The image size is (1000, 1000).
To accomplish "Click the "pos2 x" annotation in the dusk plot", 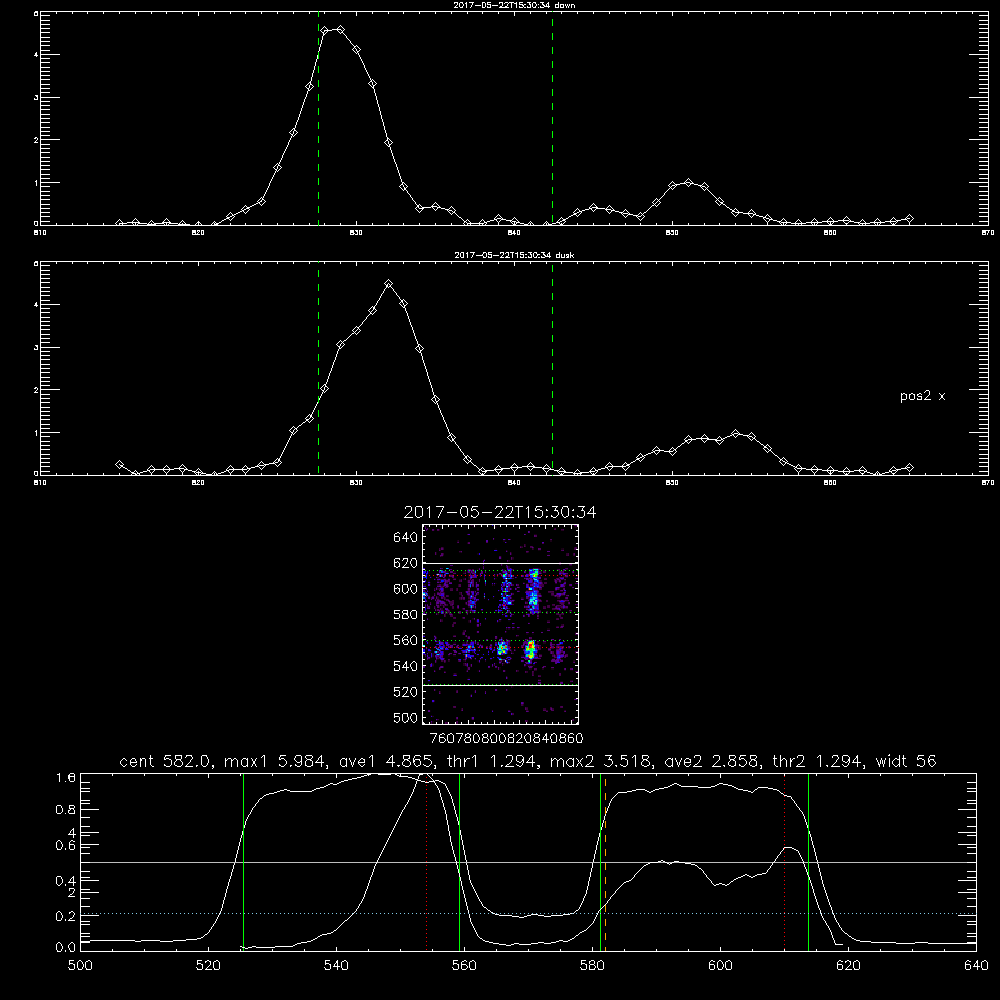I will point(922,396).
